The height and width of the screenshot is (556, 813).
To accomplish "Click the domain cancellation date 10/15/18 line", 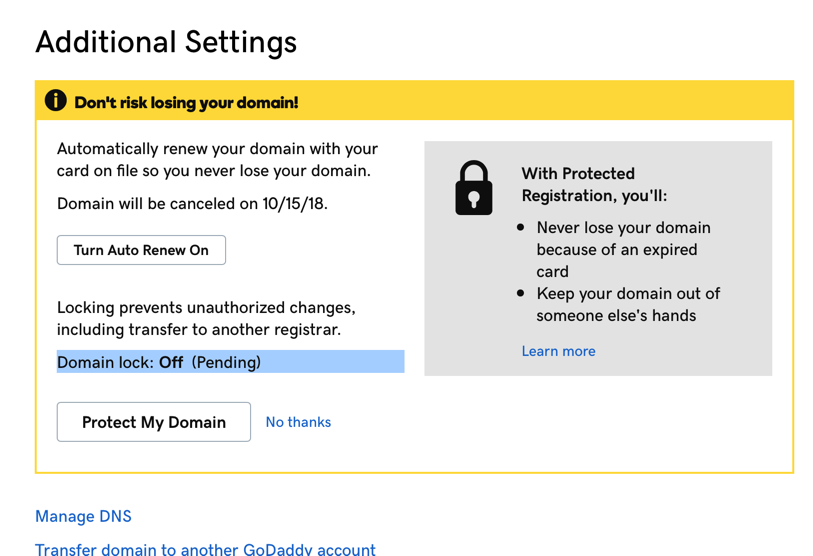I will point(192,204).
